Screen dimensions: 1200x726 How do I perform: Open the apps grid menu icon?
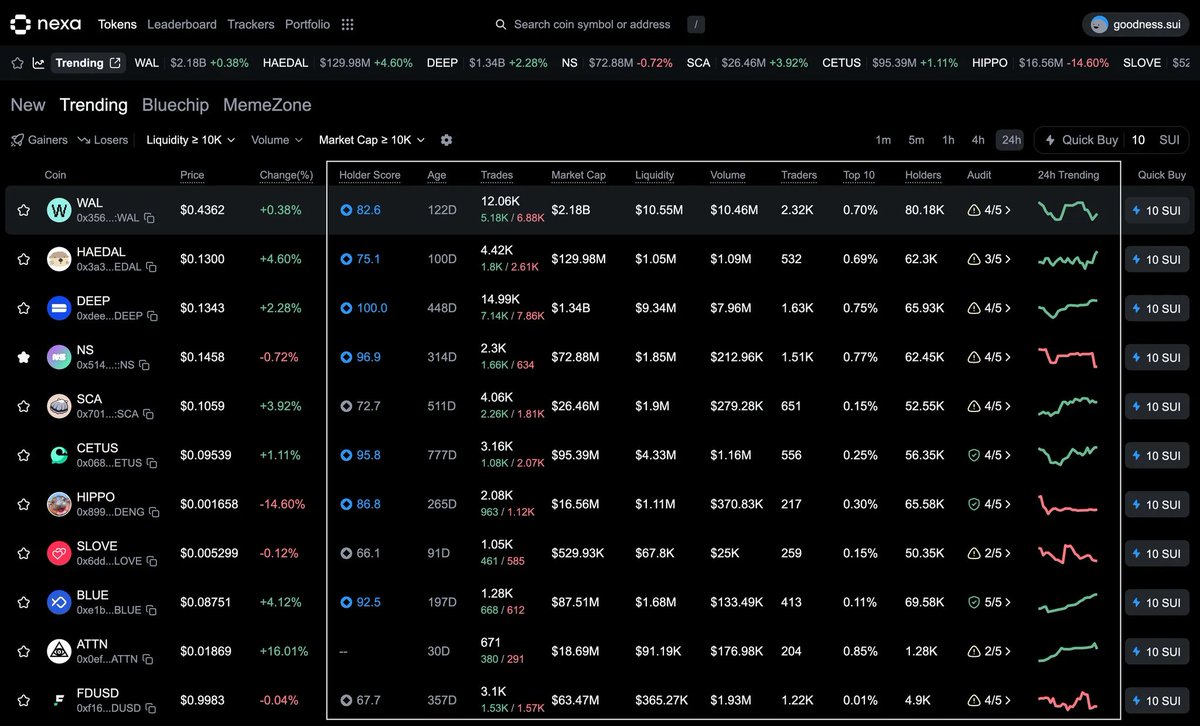click(x=347, y=24)
